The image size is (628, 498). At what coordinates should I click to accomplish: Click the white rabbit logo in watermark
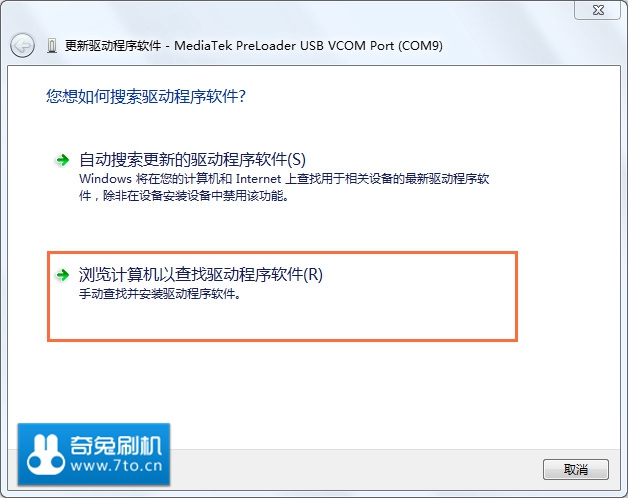pos(46,455)
